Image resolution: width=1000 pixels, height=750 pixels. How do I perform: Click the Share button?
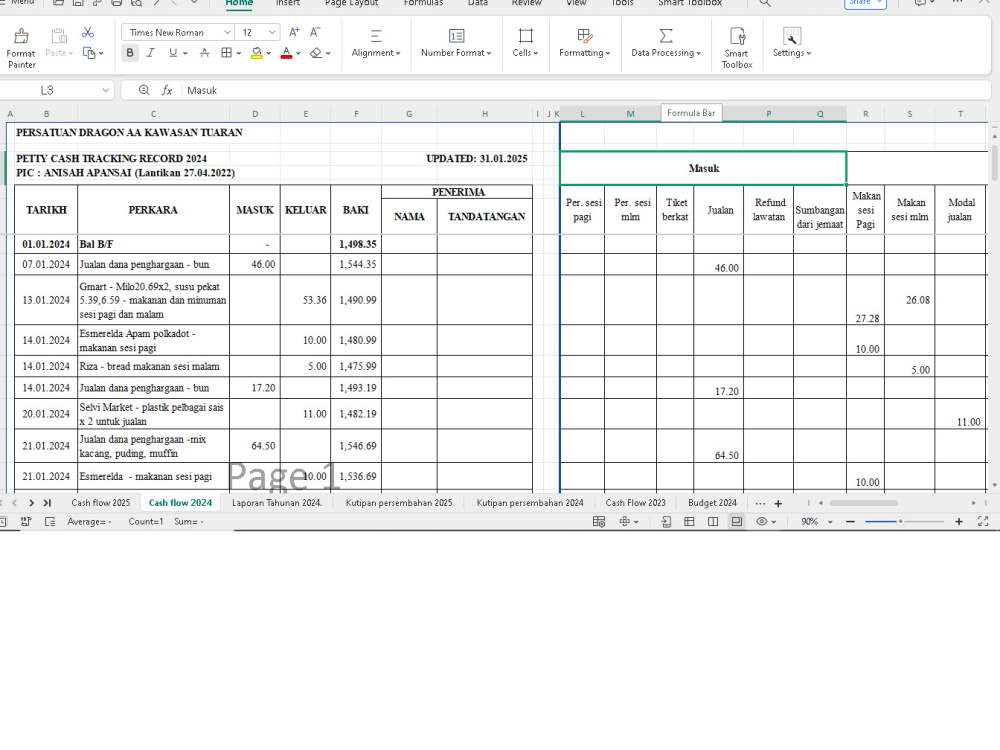tap(865, 3)
